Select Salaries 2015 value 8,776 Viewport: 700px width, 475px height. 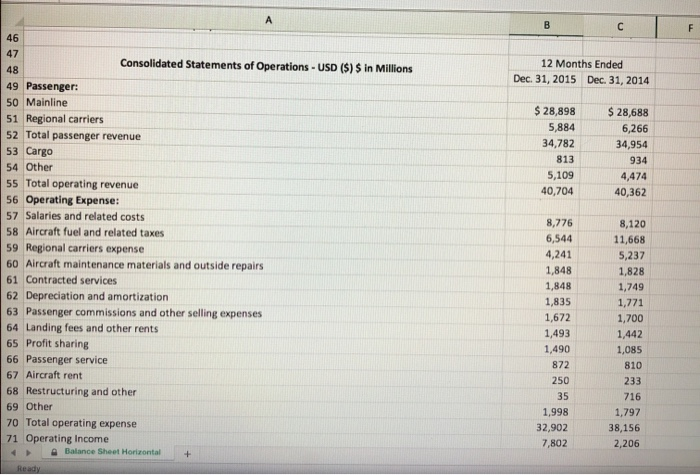pyautogui.click(x=559, y=223)
